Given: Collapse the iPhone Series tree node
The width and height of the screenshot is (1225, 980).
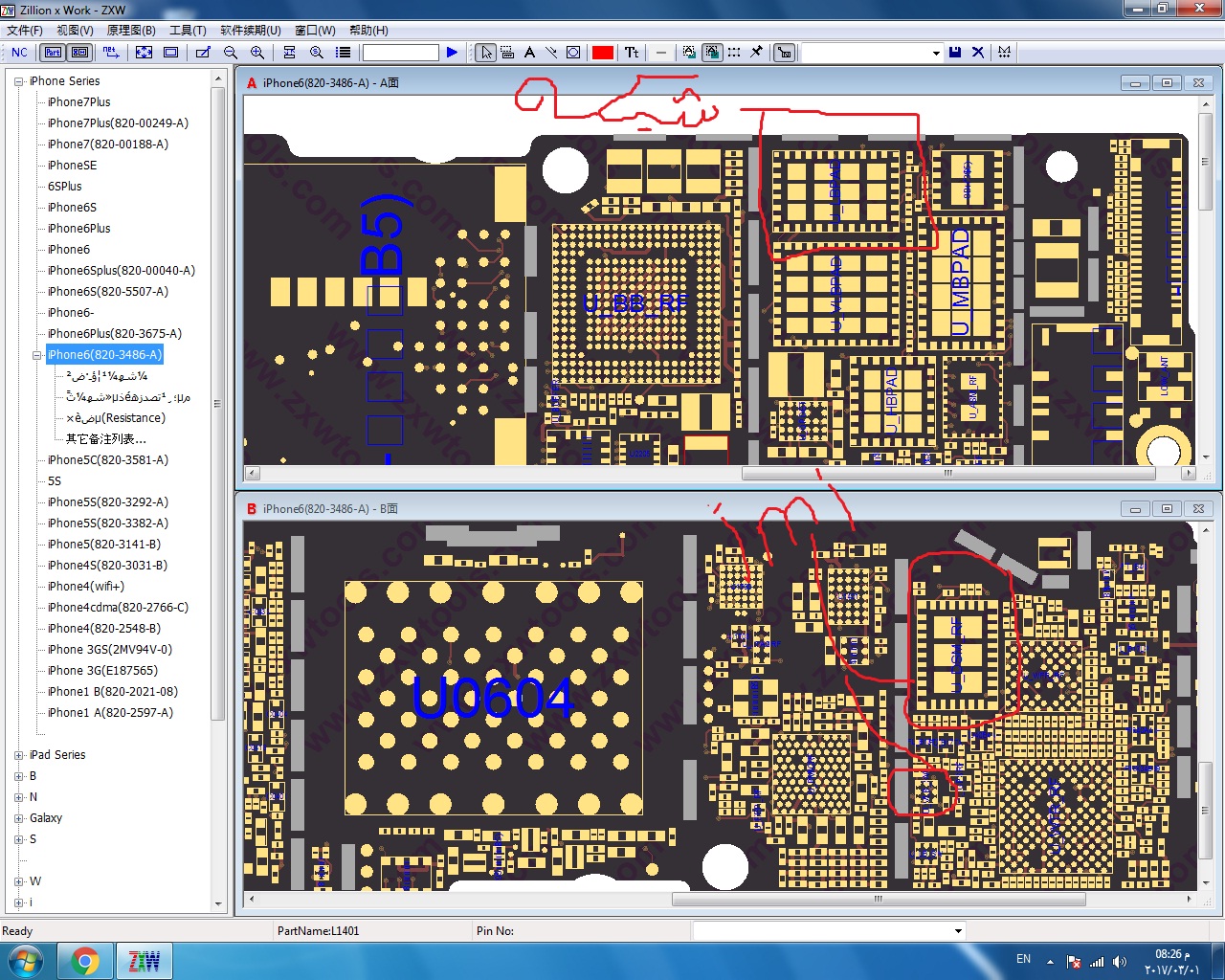Looking at the screenshot, I should pos(18,81).
